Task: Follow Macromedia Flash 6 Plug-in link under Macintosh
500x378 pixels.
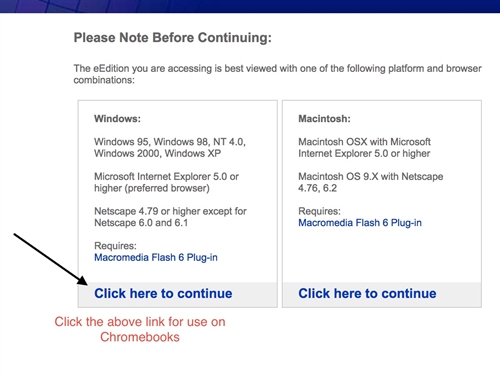Action: (x=360, y=223)
